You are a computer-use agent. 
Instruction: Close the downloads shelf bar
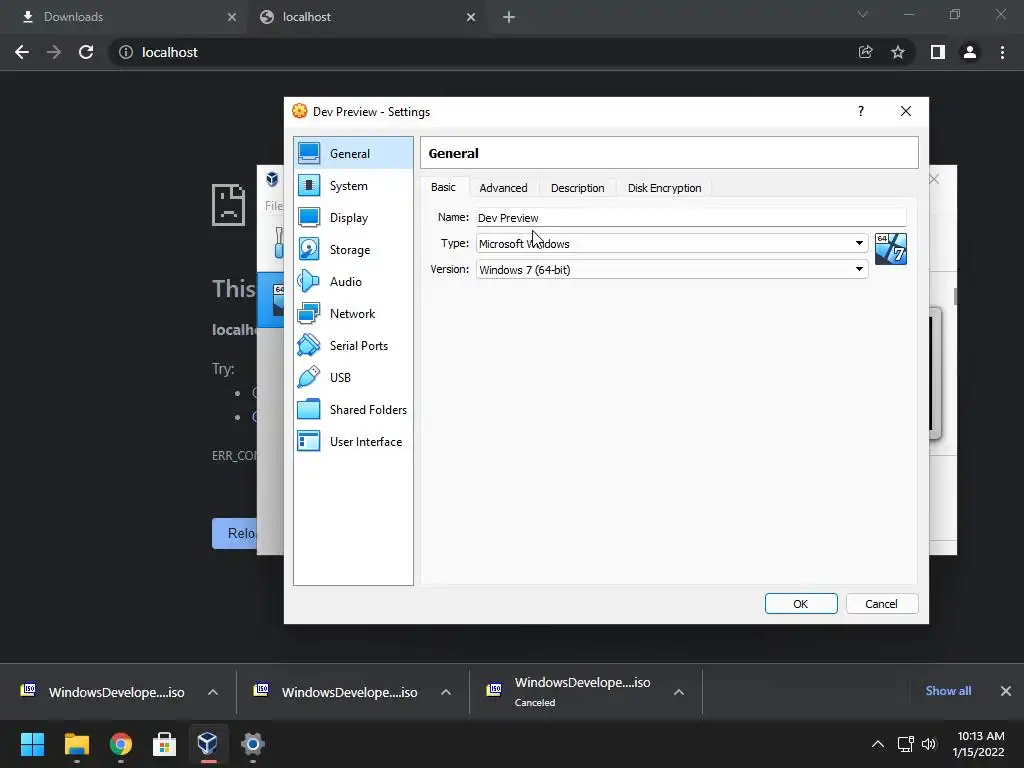1006,691
